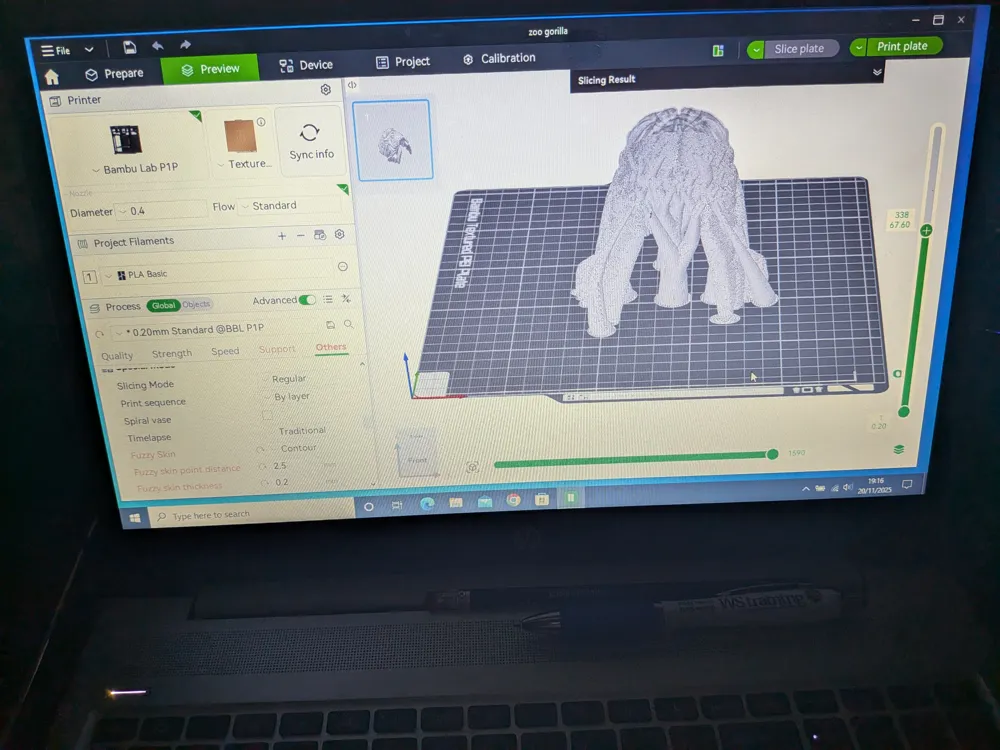Click Fuzzy skin point distance 2.5 field
The width and height of the screenshot is (1000, 750).
click(x=298, y=466)
